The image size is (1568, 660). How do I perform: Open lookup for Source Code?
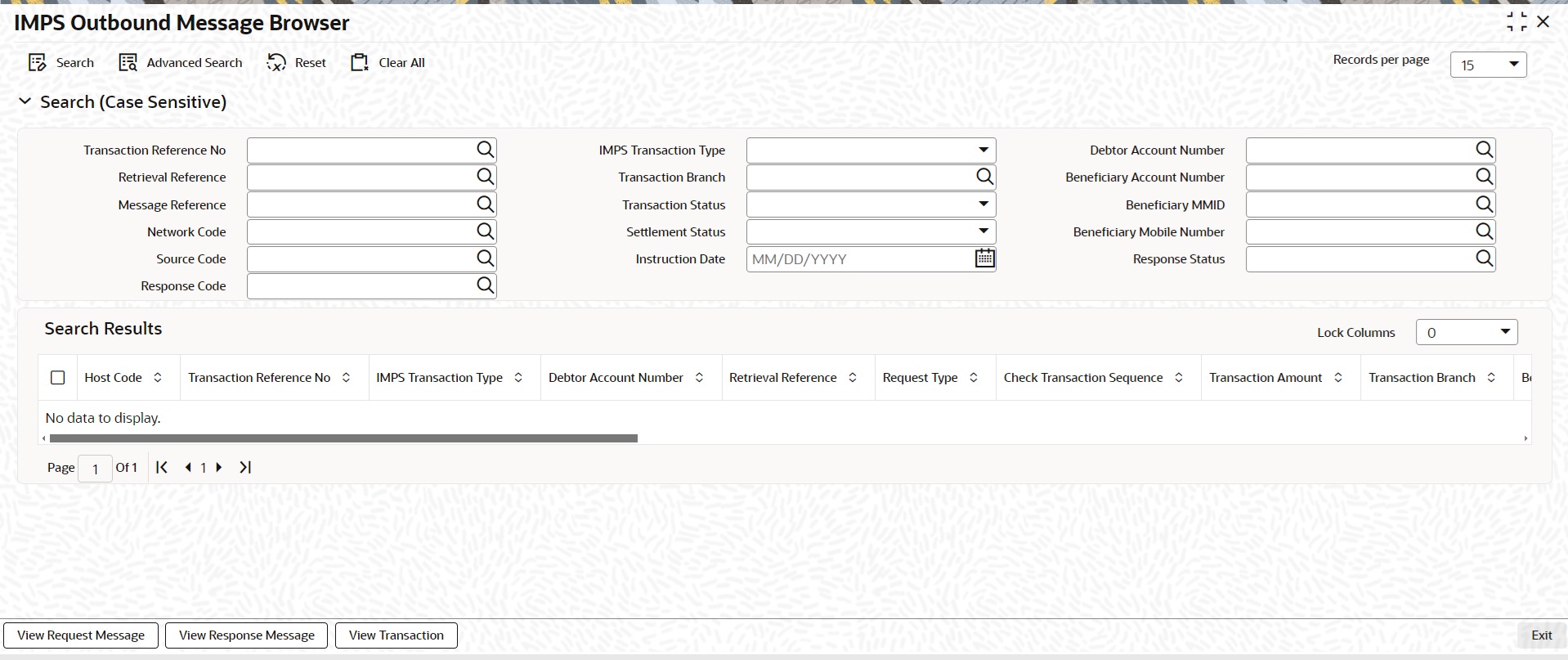(486, 258)
